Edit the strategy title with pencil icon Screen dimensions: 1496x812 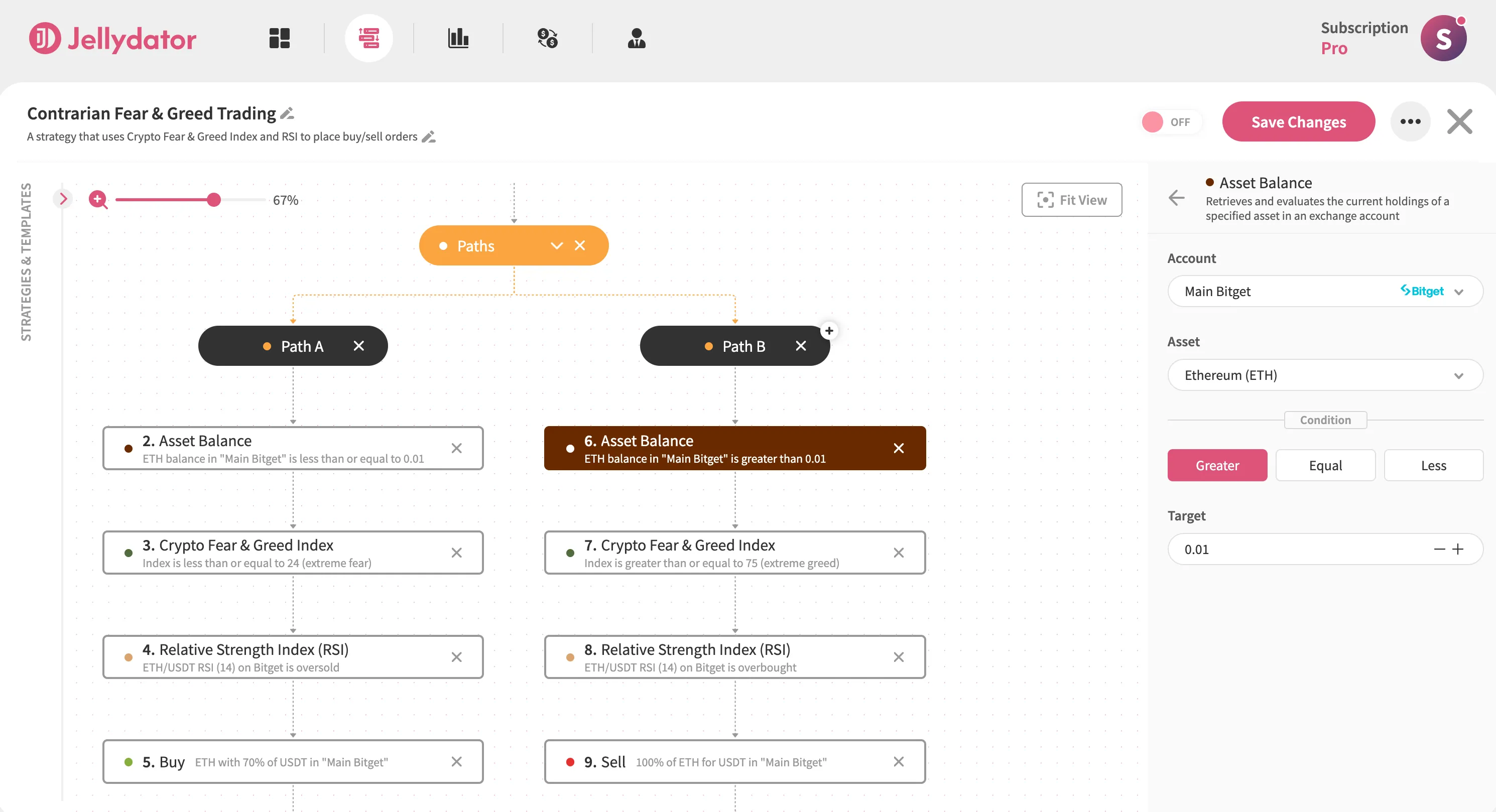tap(287, 113)
